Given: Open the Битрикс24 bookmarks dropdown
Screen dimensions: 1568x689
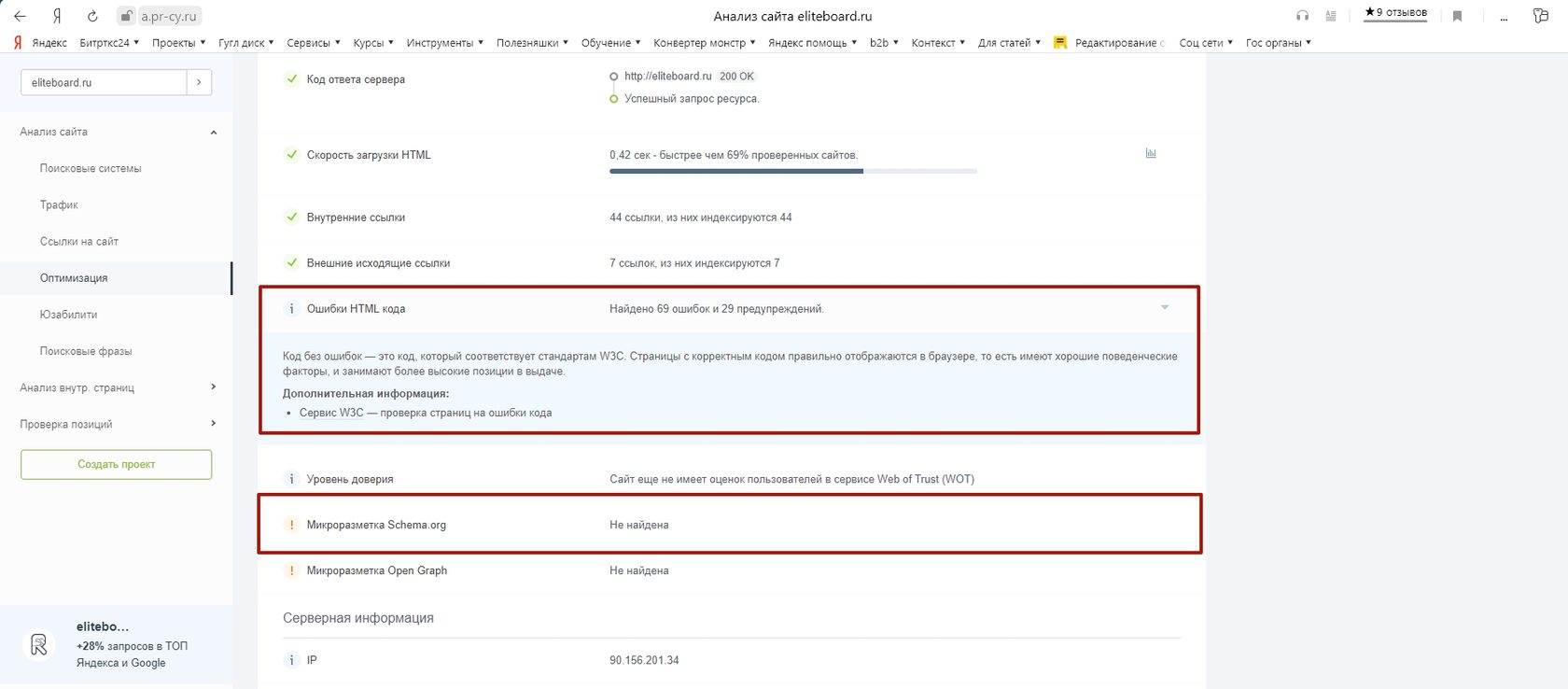Looking at the screenshot, I should 109,43.
